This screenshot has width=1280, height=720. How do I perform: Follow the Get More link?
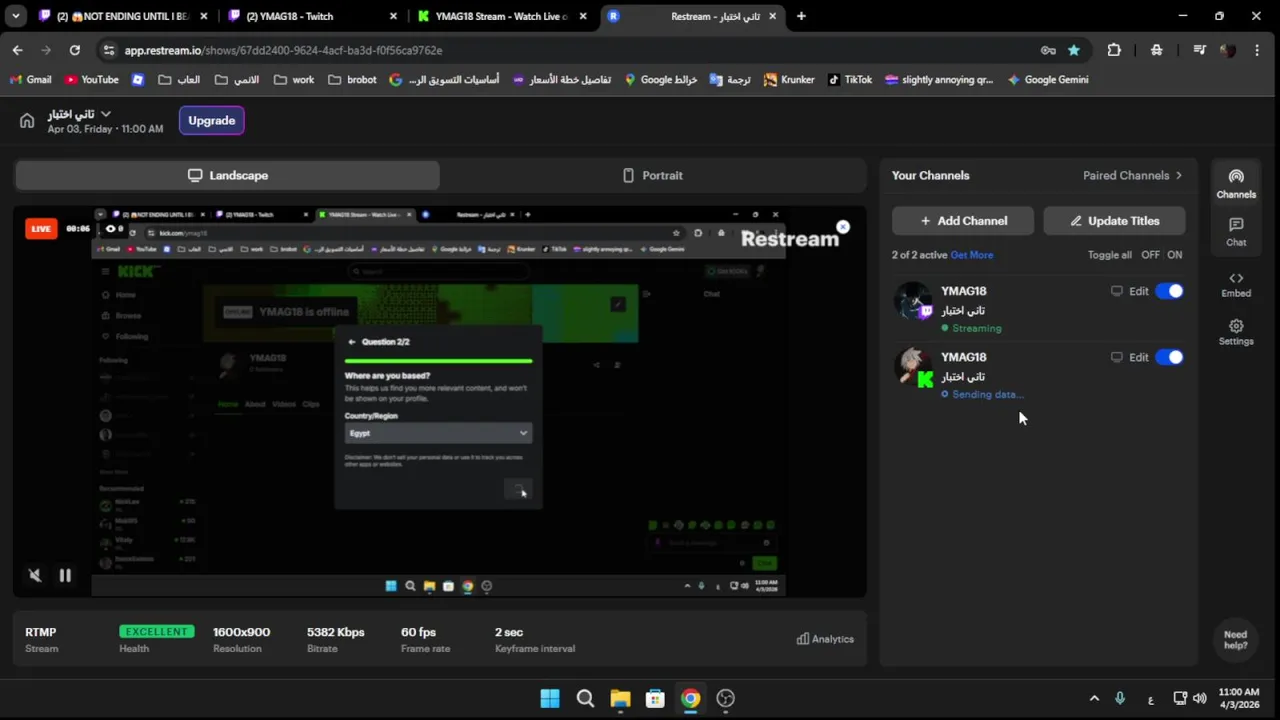972,255
